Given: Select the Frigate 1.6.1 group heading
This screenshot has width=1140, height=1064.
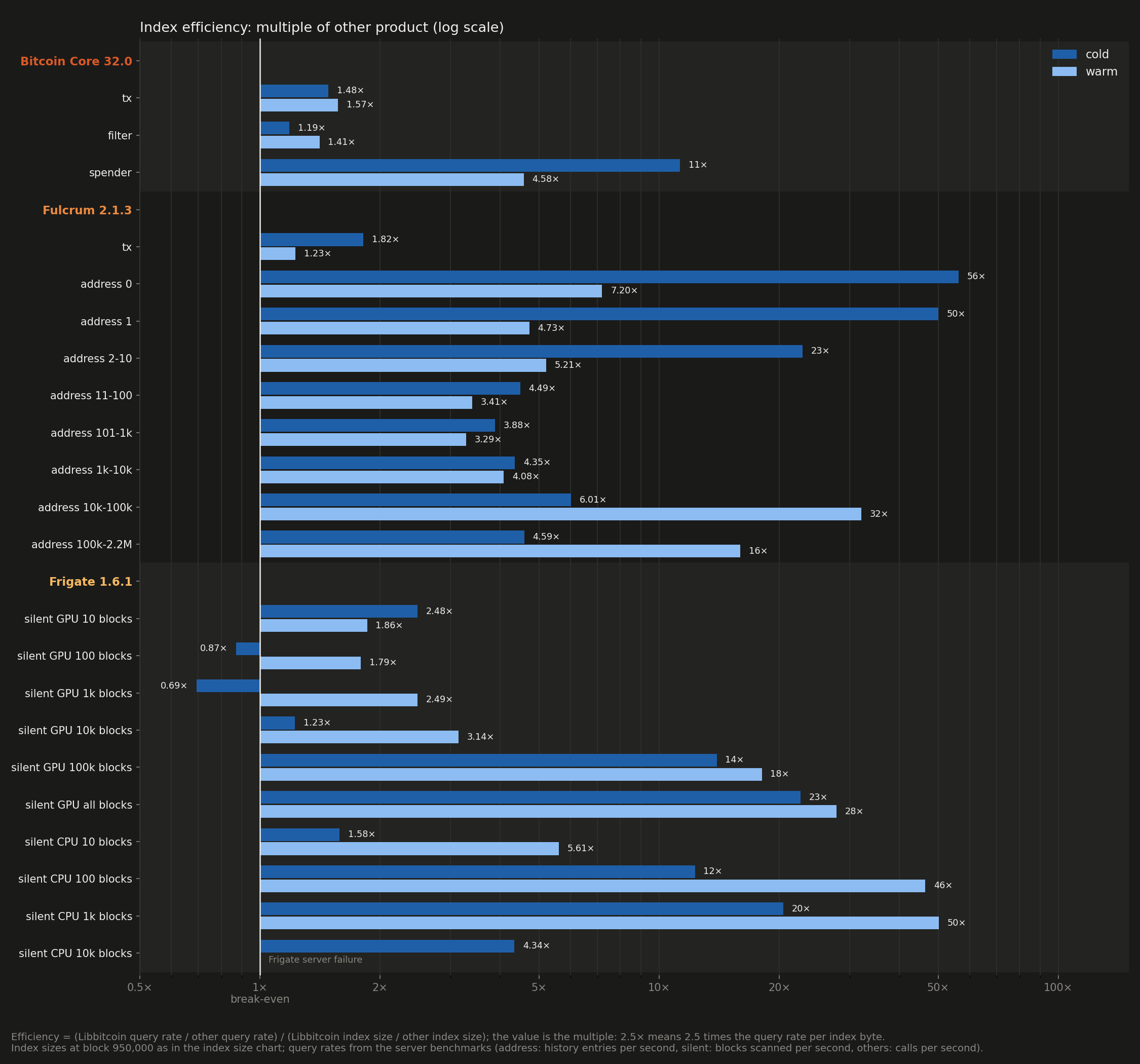Looking at the screenshot, I should point(91,582).
